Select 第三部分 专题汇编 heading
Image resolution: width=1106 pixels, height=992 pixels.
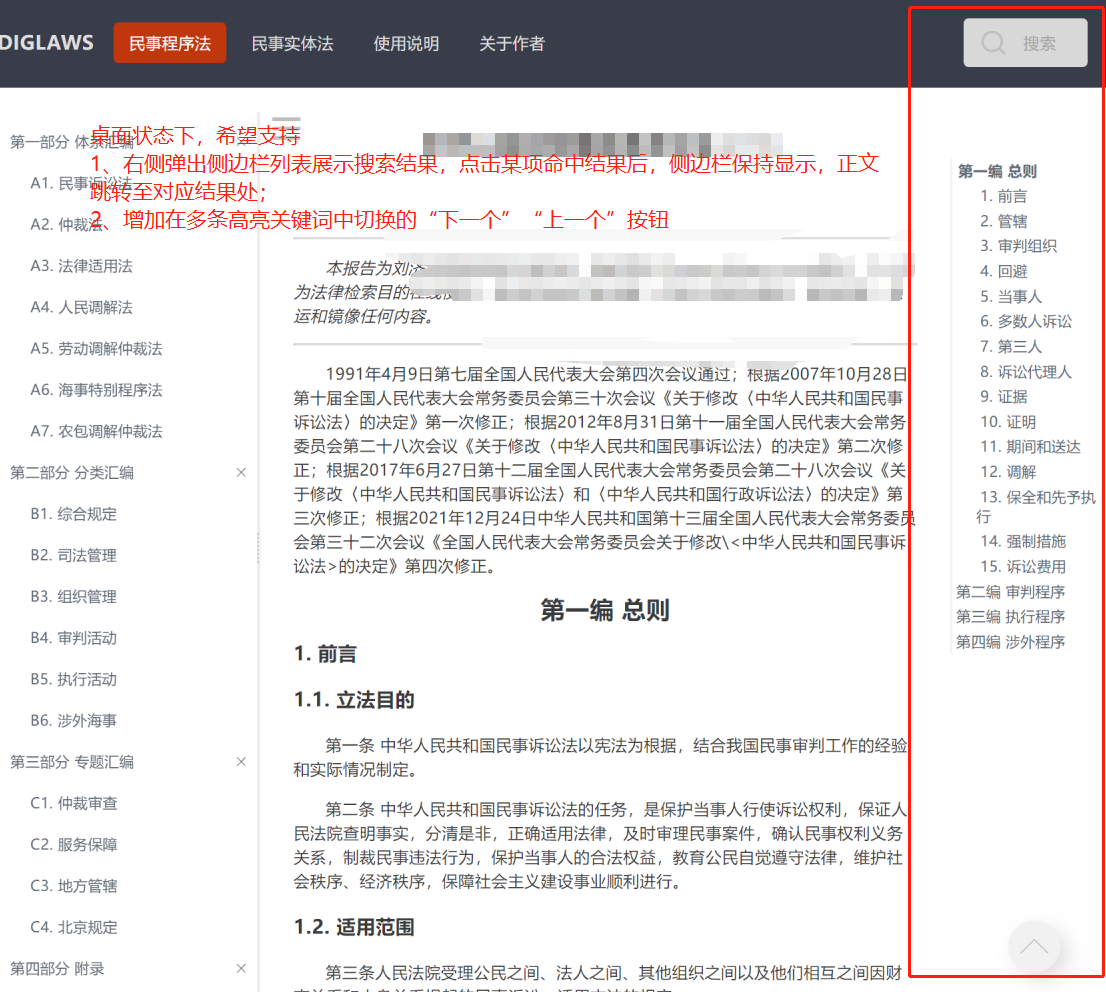(72, 762)
